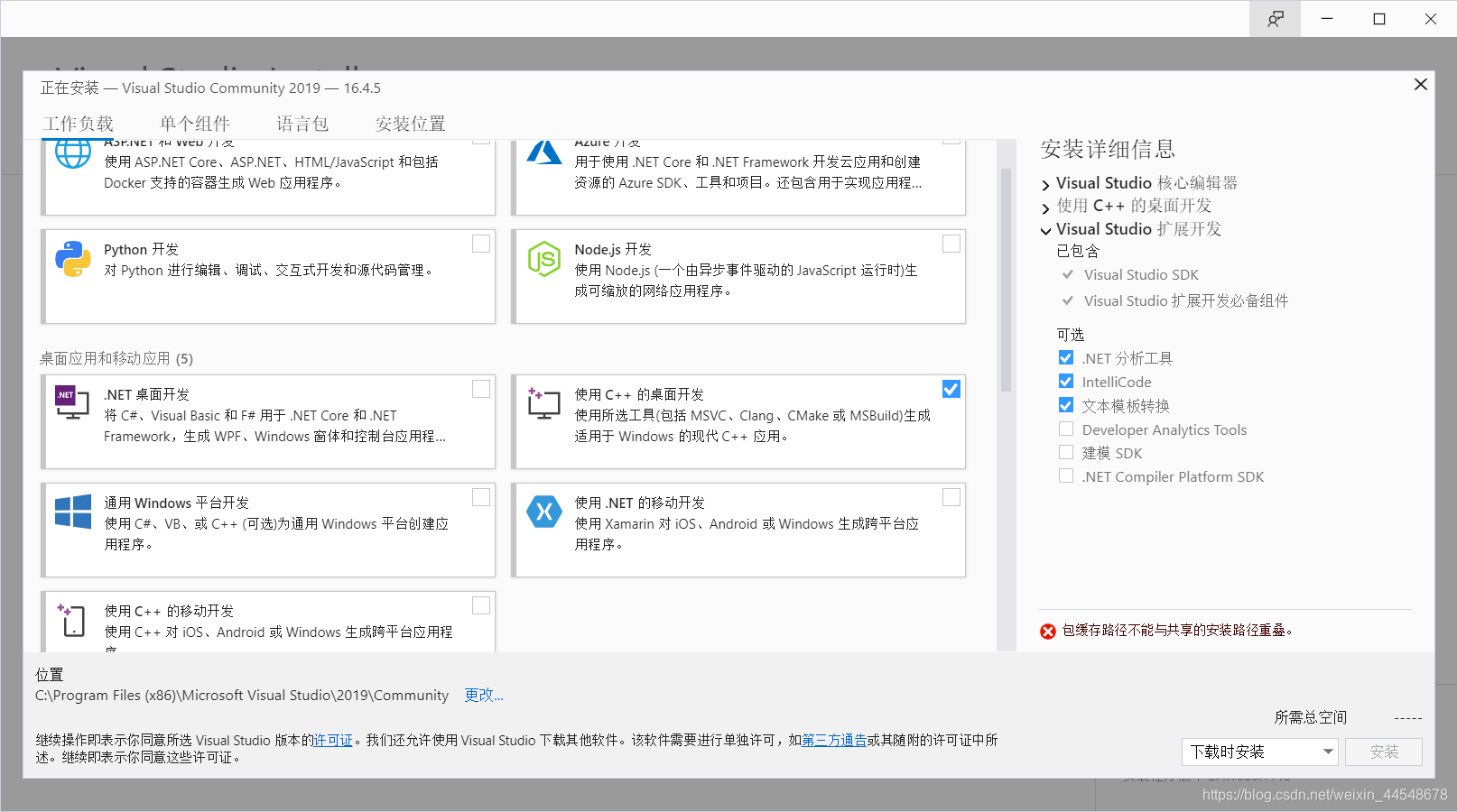The height and width of the screenshot is (812, 1457).
Task: Open the feedback icon in the title bar
Action: pos(1276,19)
